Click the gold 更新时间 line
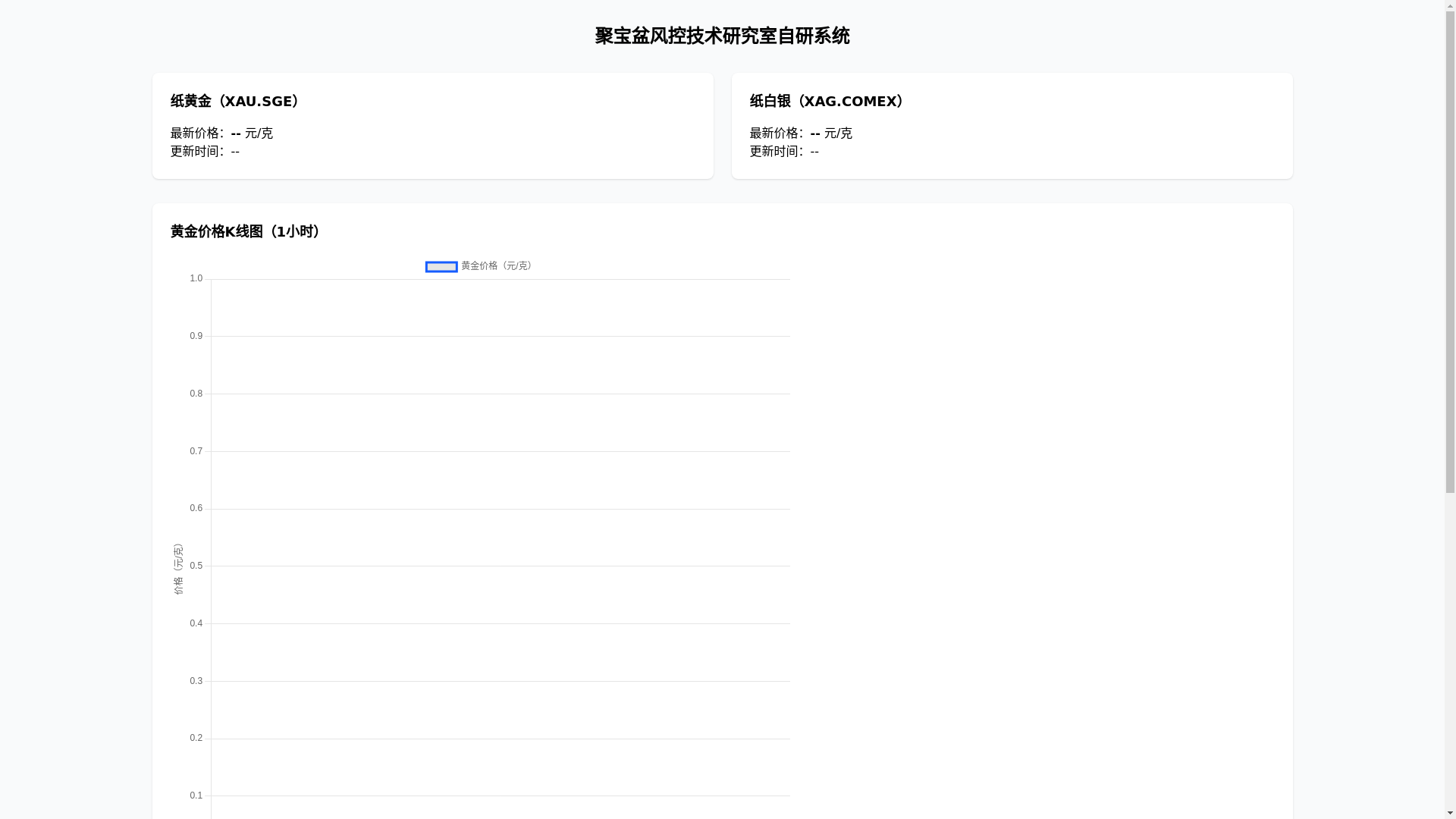The image size is (1456, 819). [205, 152]
